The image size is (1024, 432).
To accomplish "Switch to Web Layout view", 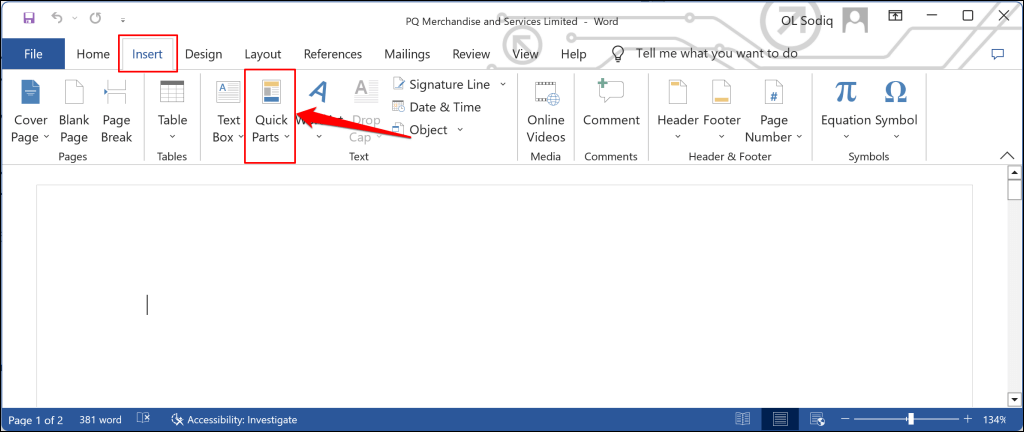I will (817, 419).
